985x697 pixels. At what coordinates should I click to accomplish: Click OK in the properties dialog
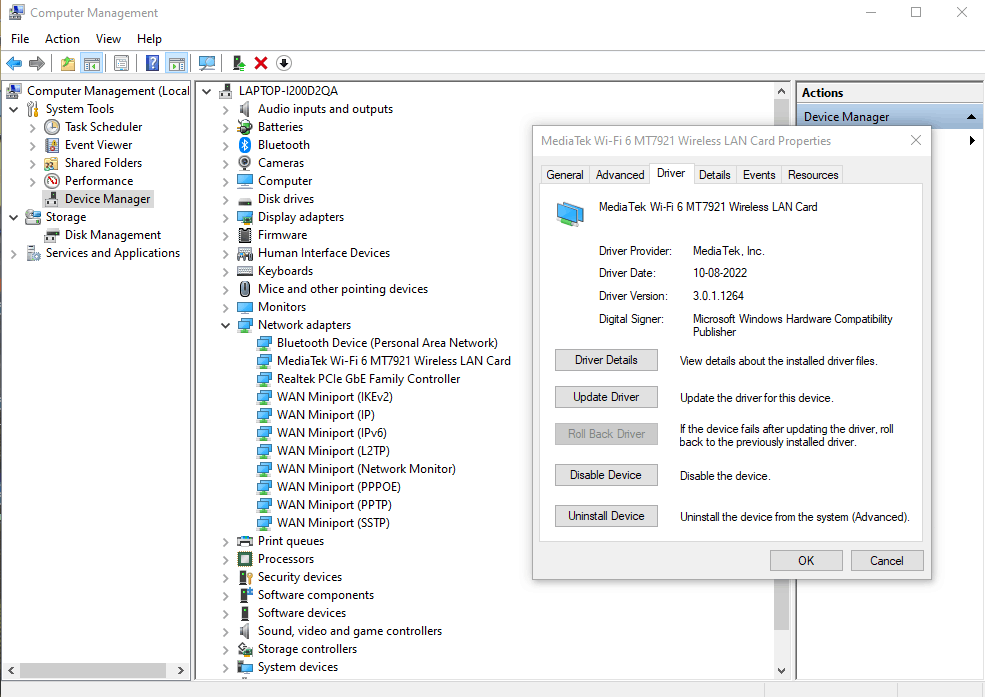pos(806,561)
